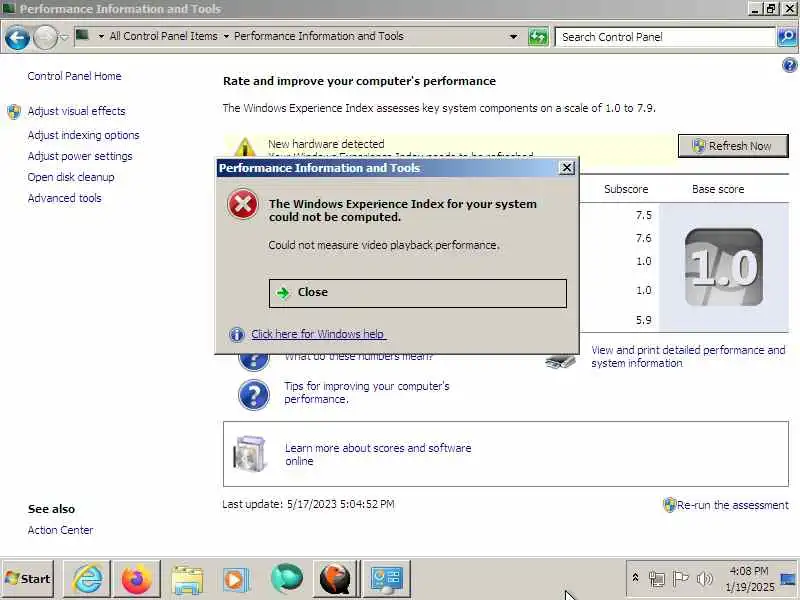Focus the Search Control Panel field
Image resolution: width=800 pixels, height=600 pixels.
click(x=665, y=37)
